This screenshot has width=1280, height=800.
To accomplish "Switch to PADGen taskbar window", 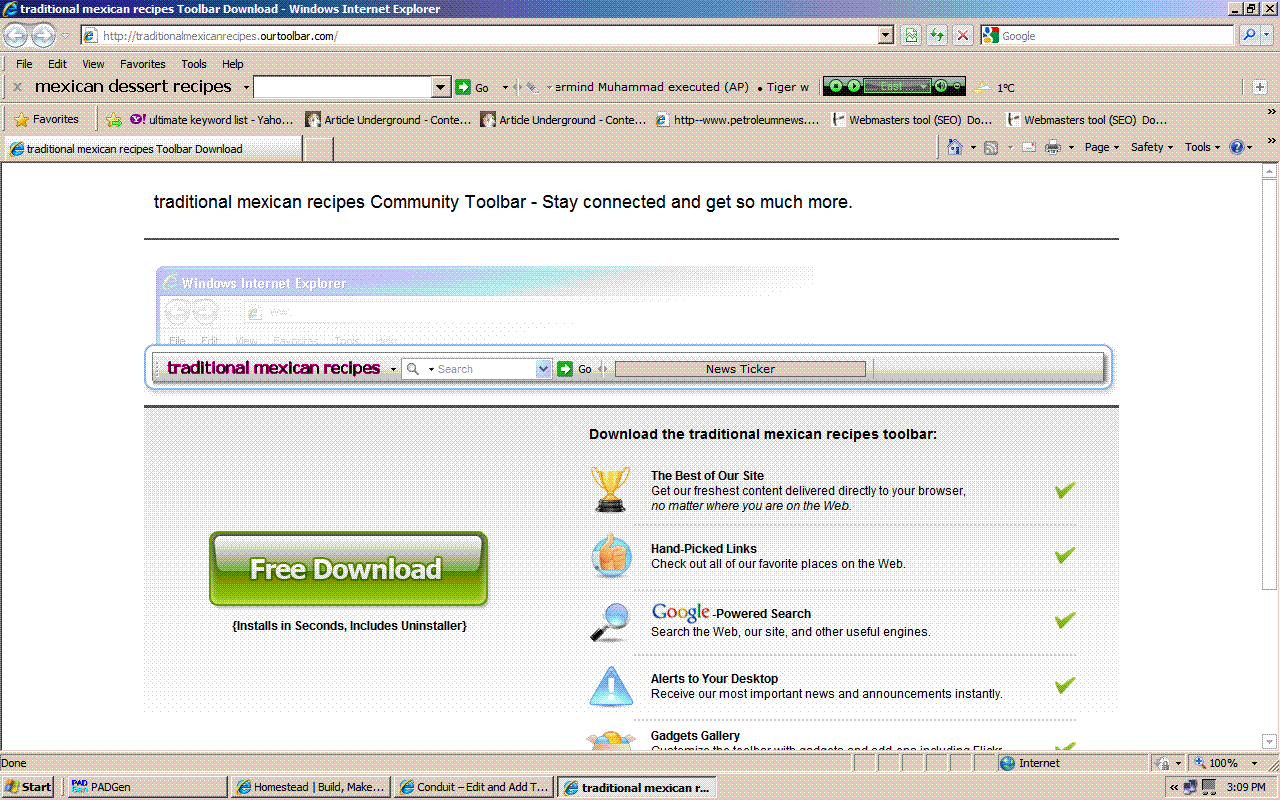I will [x=146, y=787].
